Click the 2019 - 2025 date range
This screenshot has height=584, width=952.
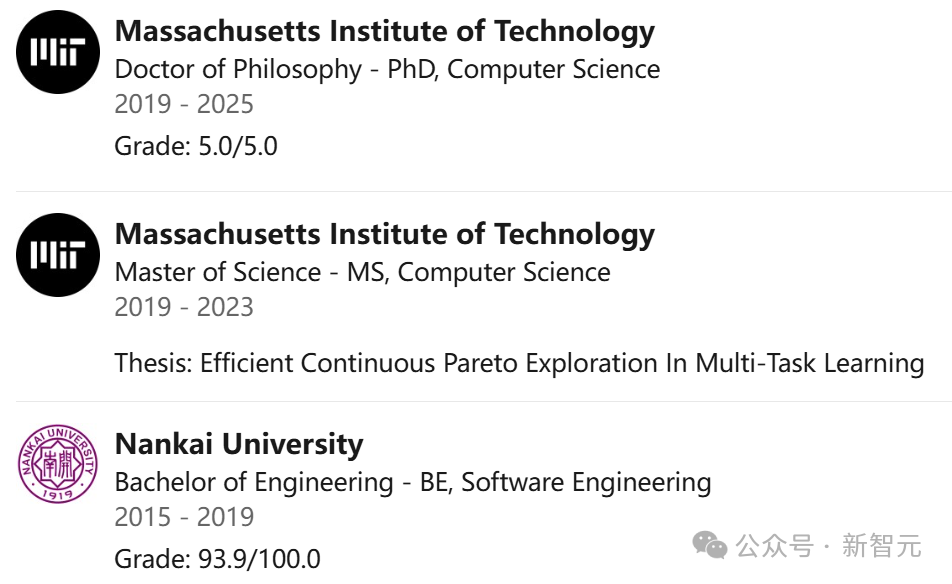click(x=184, y=104)
